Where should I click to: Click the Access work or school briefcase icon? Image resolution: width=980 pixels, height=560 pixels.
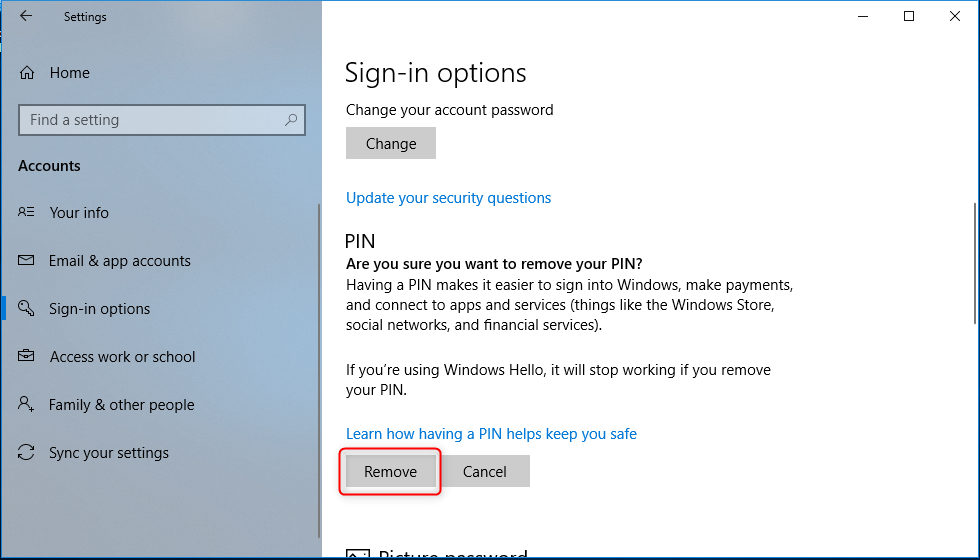coord(27,357)
